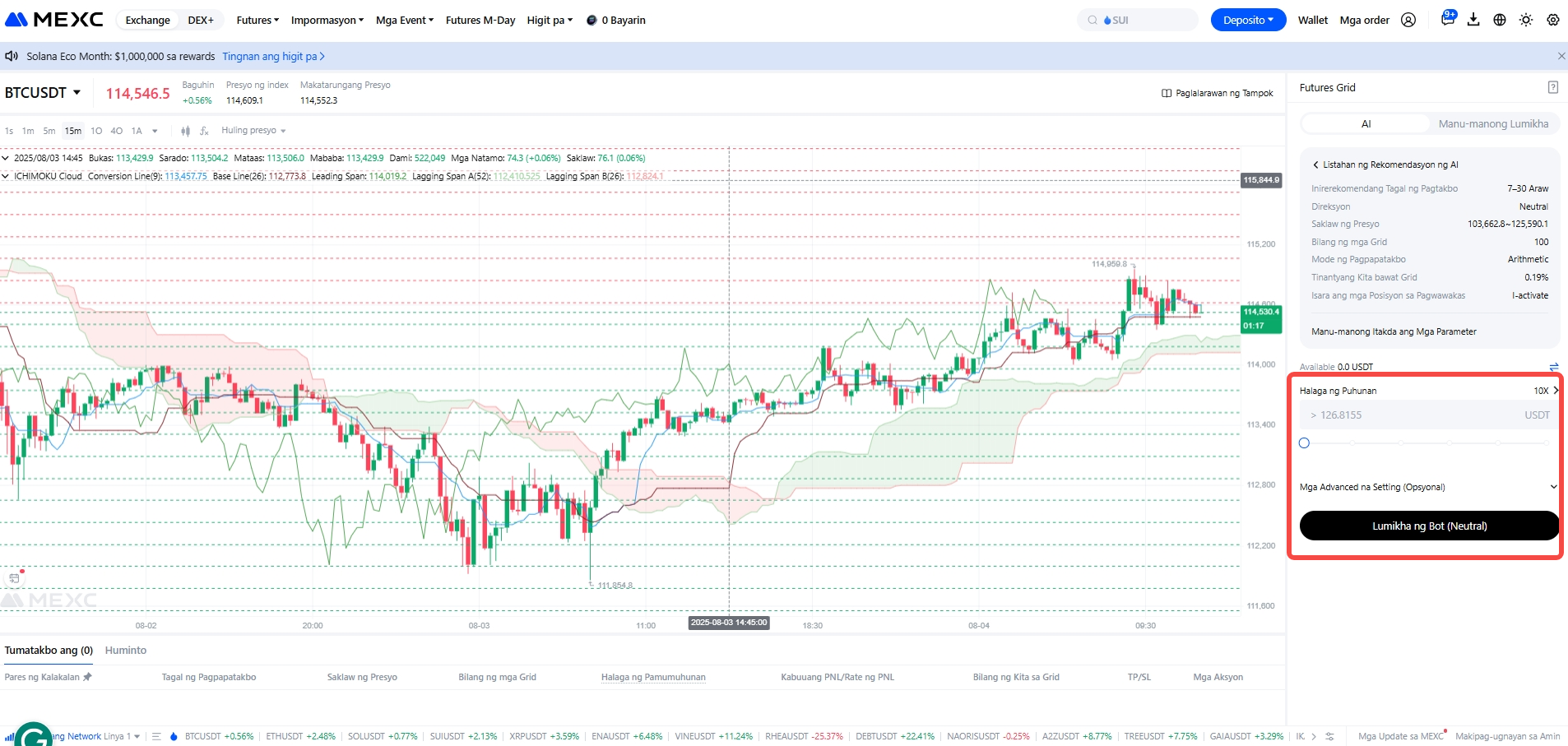Click the Halaga ng Puhunan USDT input

click(x=1429, y=415)
